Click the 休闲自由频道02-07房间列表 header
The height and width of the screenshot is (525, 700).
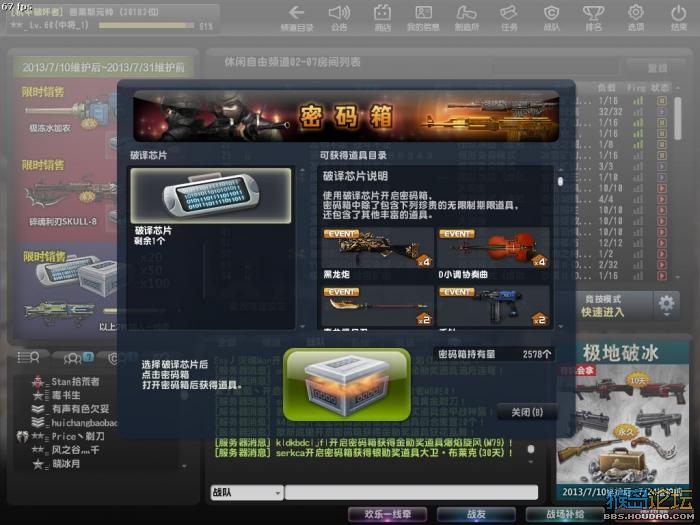pyautogui.click(x=292, y=62)
